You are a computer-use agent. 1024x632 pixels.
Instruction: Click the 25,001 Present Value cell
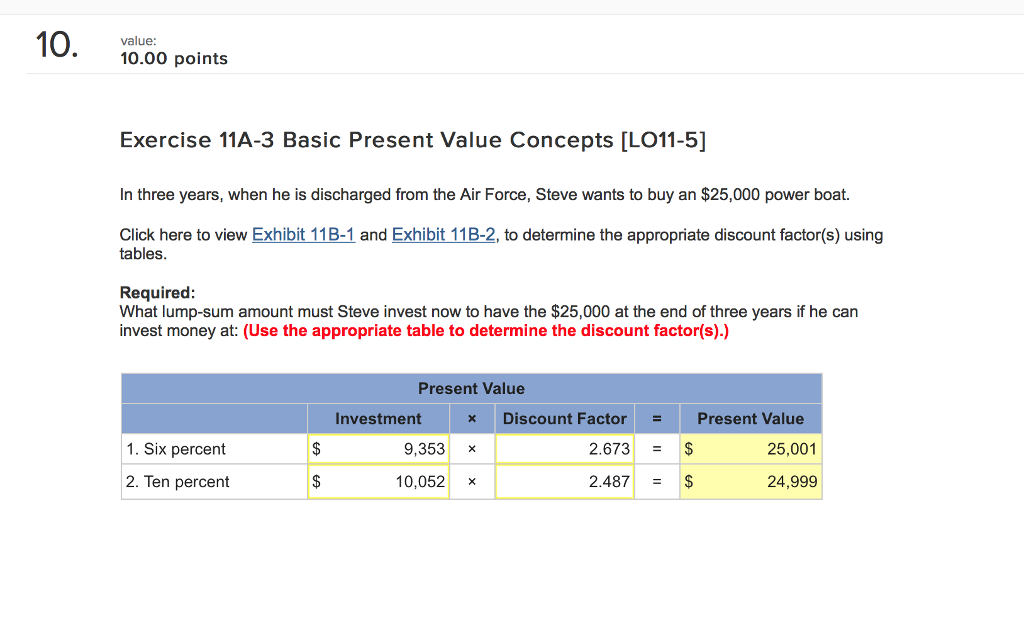pyautogui.click(x=750, y=449)
